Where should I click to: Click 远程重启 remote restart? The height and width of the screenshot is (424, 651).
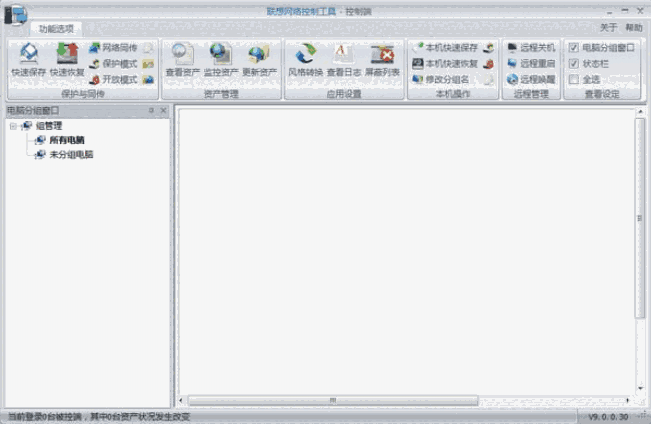(x=531, y=64)
